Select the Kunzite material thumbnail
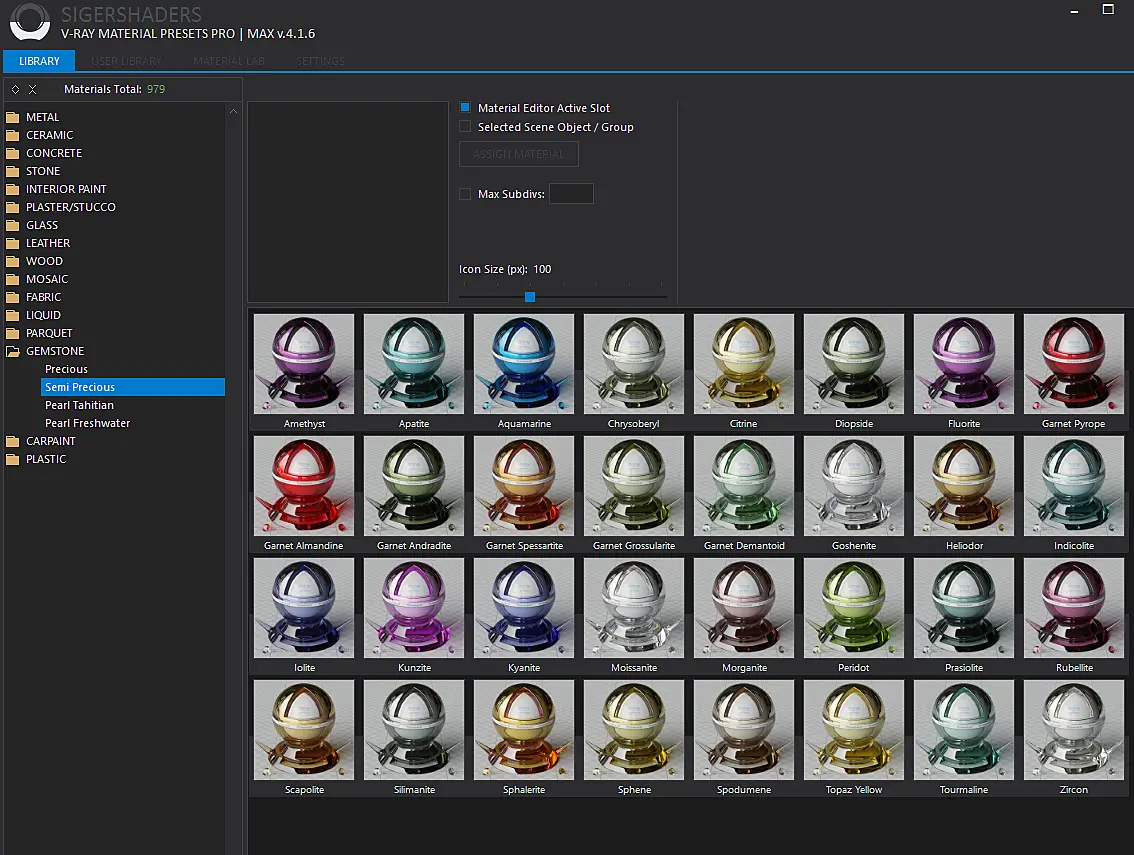The height and width of the screenshot is (855, 1134). tap(414, 608)
